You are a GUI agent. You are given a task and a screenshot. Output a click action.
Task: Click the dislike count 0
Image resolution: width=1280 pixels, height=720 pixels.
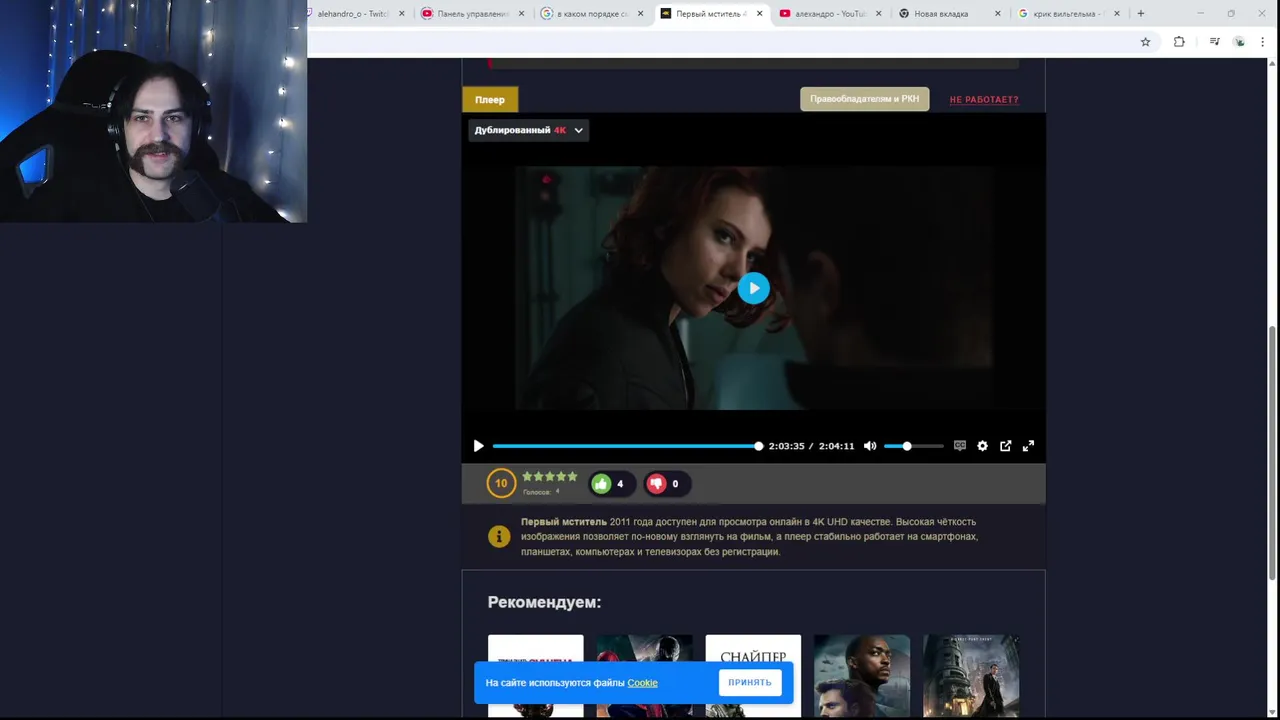click(x=675, y=484)
